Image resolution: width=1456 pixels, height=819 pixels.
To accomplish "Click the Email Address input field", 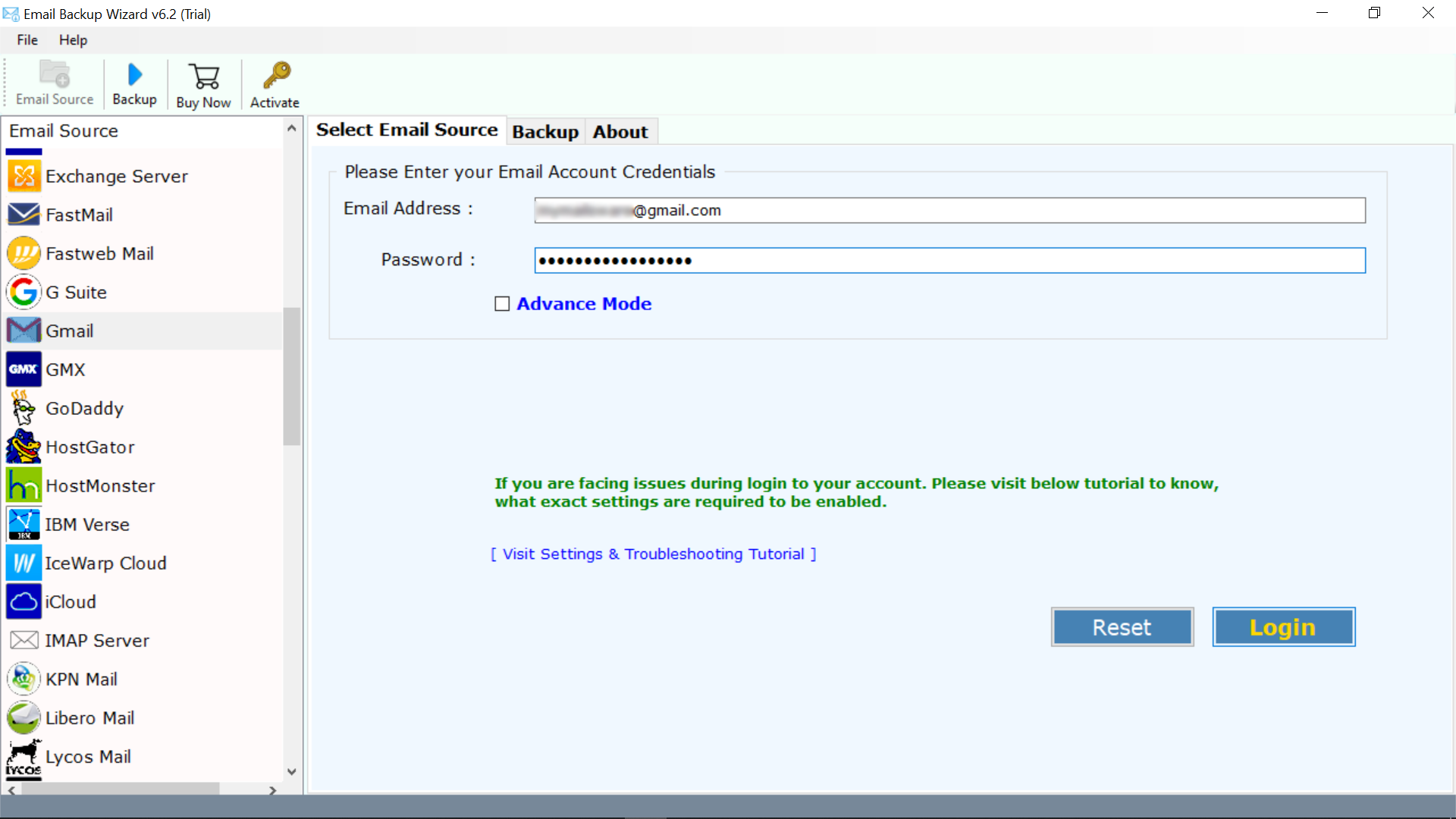I will click(x=950, y=210).
